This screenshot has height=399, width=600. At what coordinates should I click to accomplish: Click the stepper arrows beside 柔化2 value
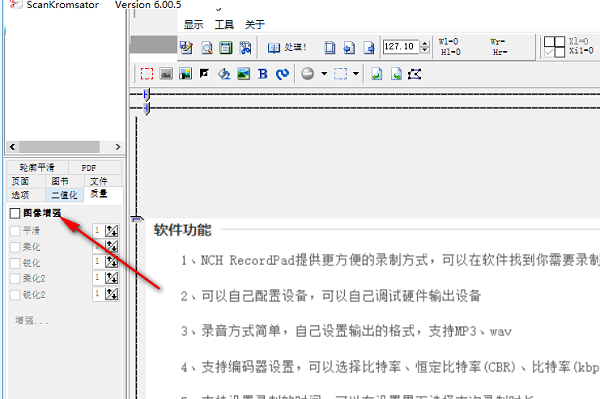pyautogui.click(x=112, y=278)
